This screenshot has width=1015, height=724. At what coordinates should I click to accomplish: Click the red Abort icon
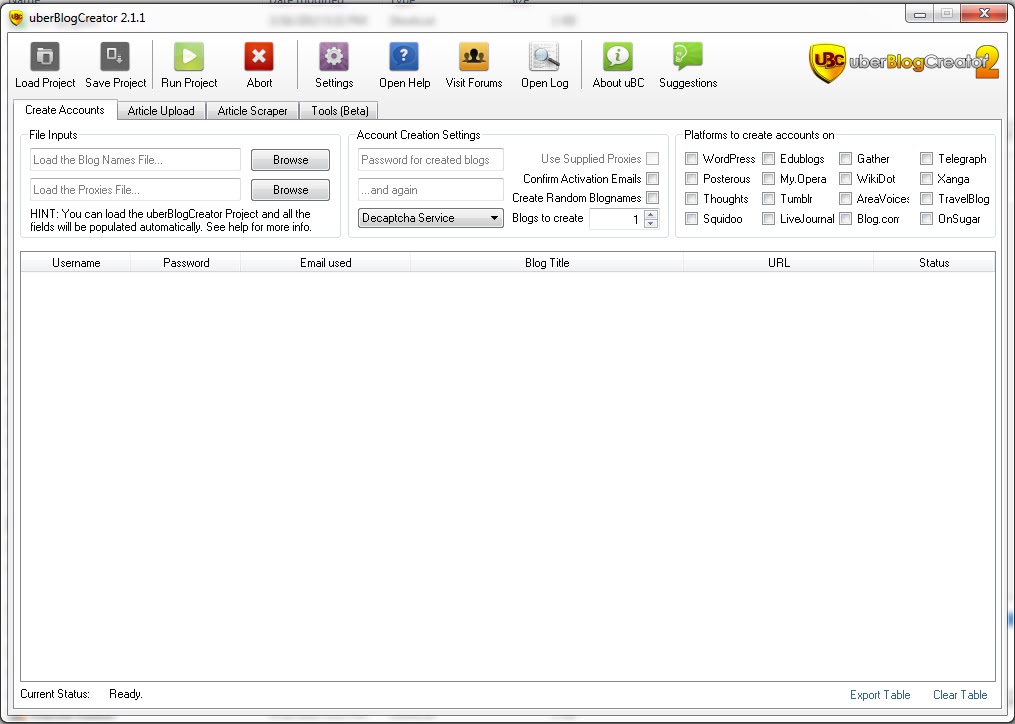tap(259, 57)
